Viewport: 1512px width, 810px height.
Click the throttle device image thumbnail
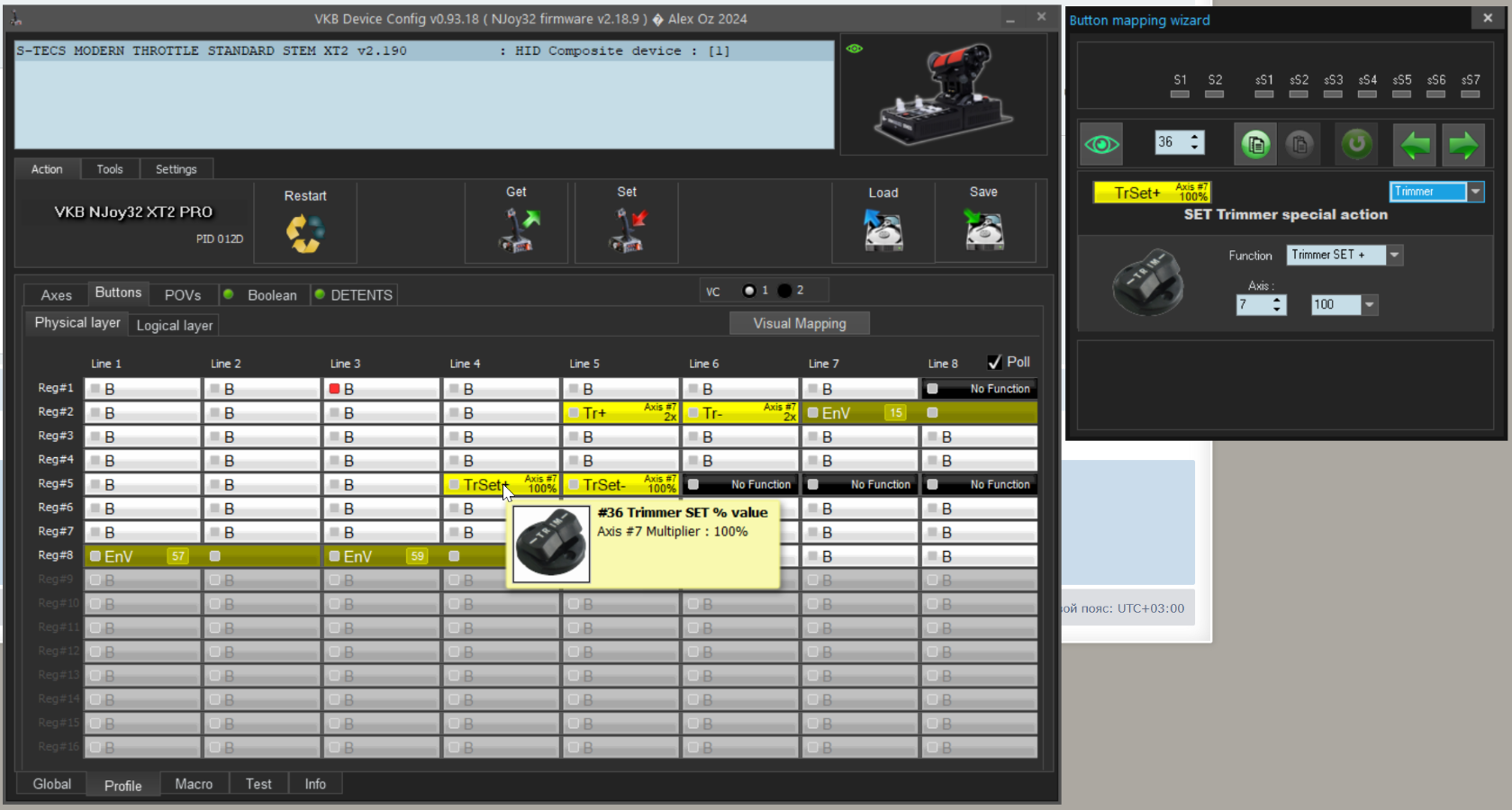[944, 95]
